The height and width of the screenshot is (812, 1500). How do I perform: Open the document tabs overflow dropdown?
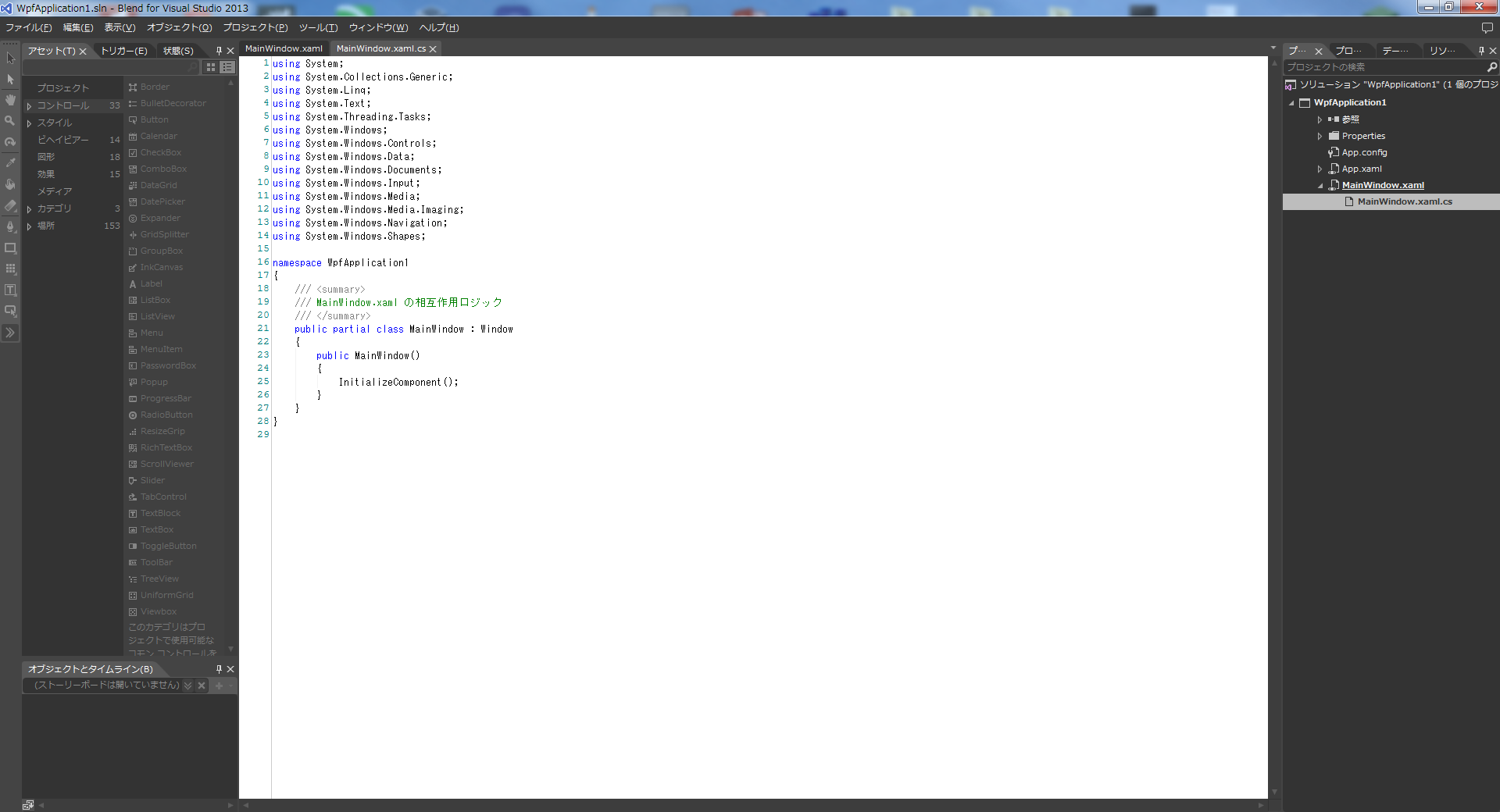tap(1273, 48)
